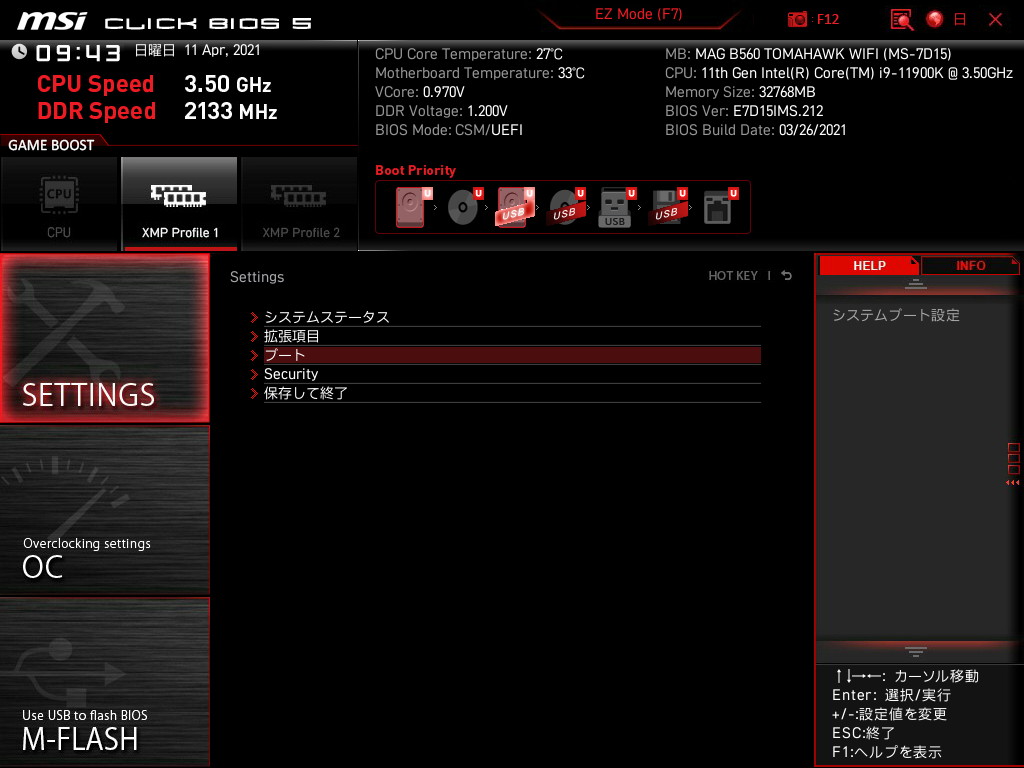Image resolution: width=1024 pixels, height=768 pixels.
Task: Enable XMP Profile 1
Action: pyautogui.click(x=180, y=204)
